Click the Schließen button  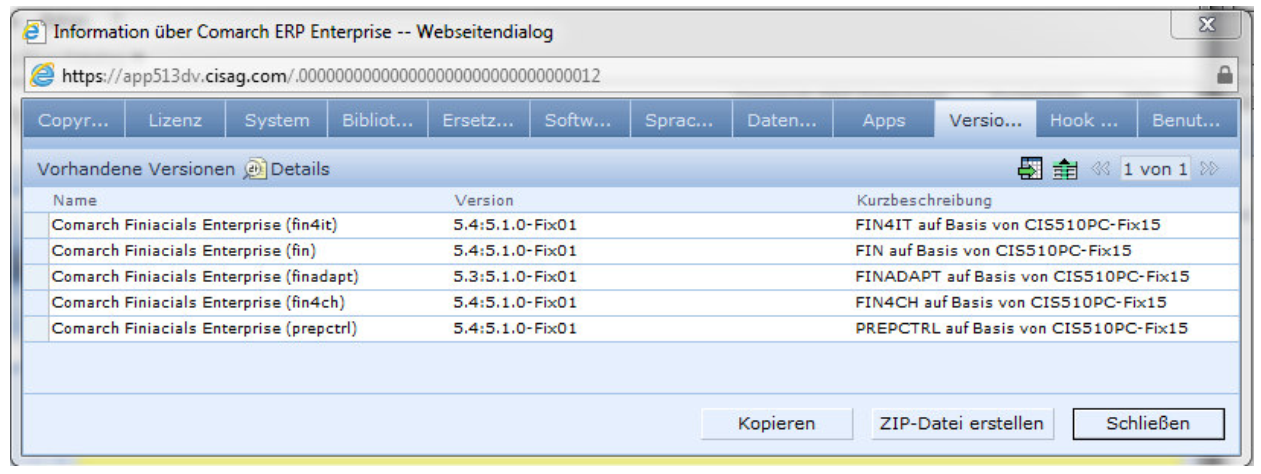(1147, 424)
